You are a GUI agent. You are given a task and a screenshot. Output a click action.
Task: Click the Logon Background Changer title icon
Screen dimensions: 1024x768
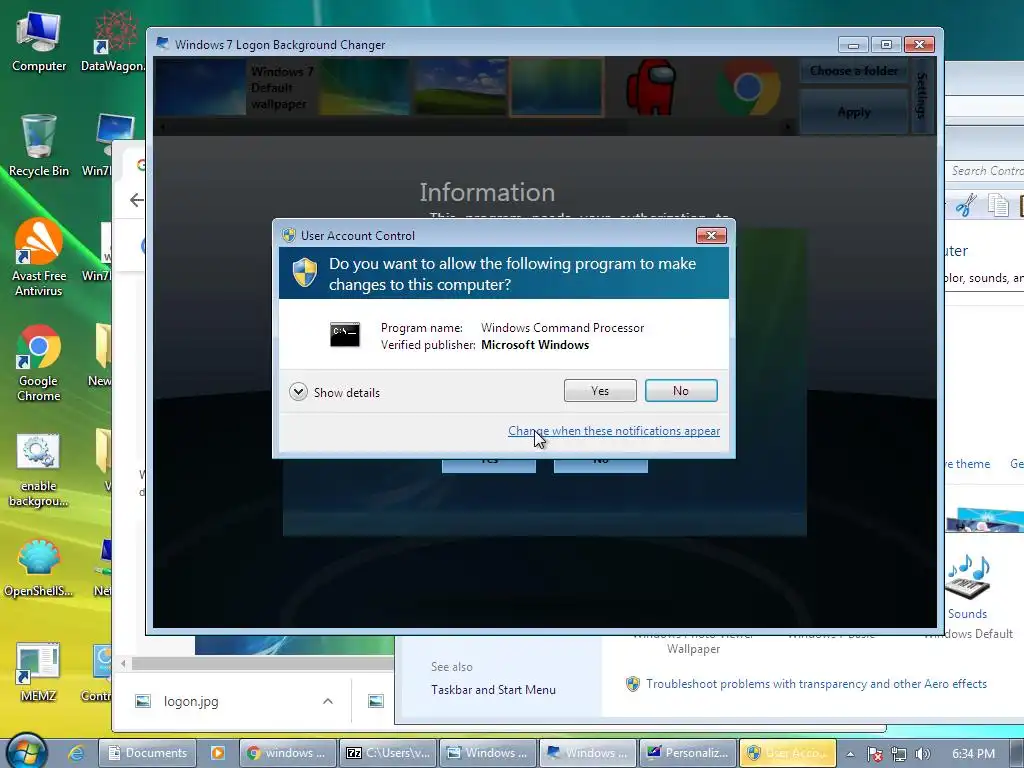pyautogui.click(x=162, y=44)
